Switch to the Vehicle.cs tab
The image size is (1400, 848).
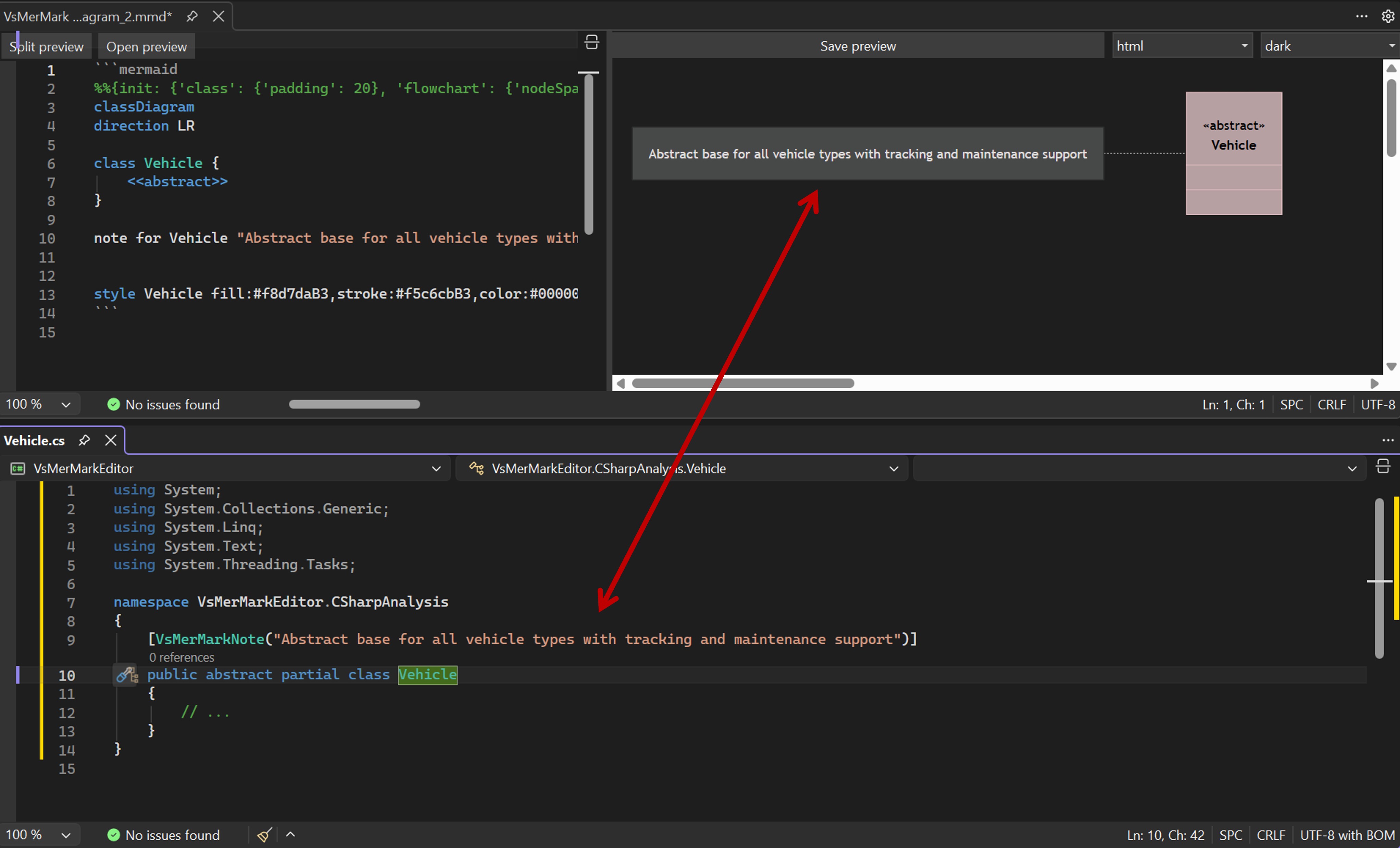coord(35,441)
